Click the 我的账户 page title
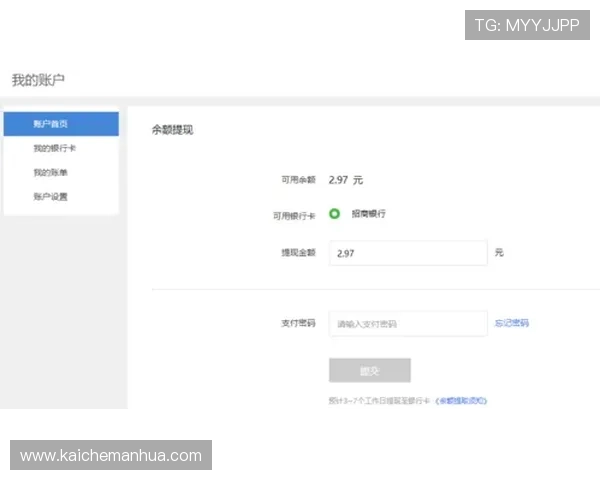The image size is (600, 480). tap(38, 80)
